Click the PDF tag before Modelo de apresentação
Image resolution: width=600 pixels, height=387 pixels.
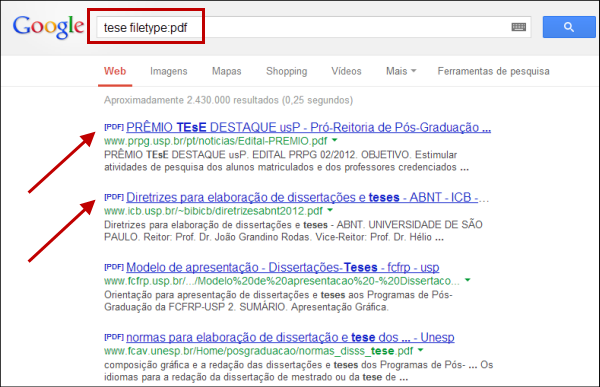[x=114, y=267]
